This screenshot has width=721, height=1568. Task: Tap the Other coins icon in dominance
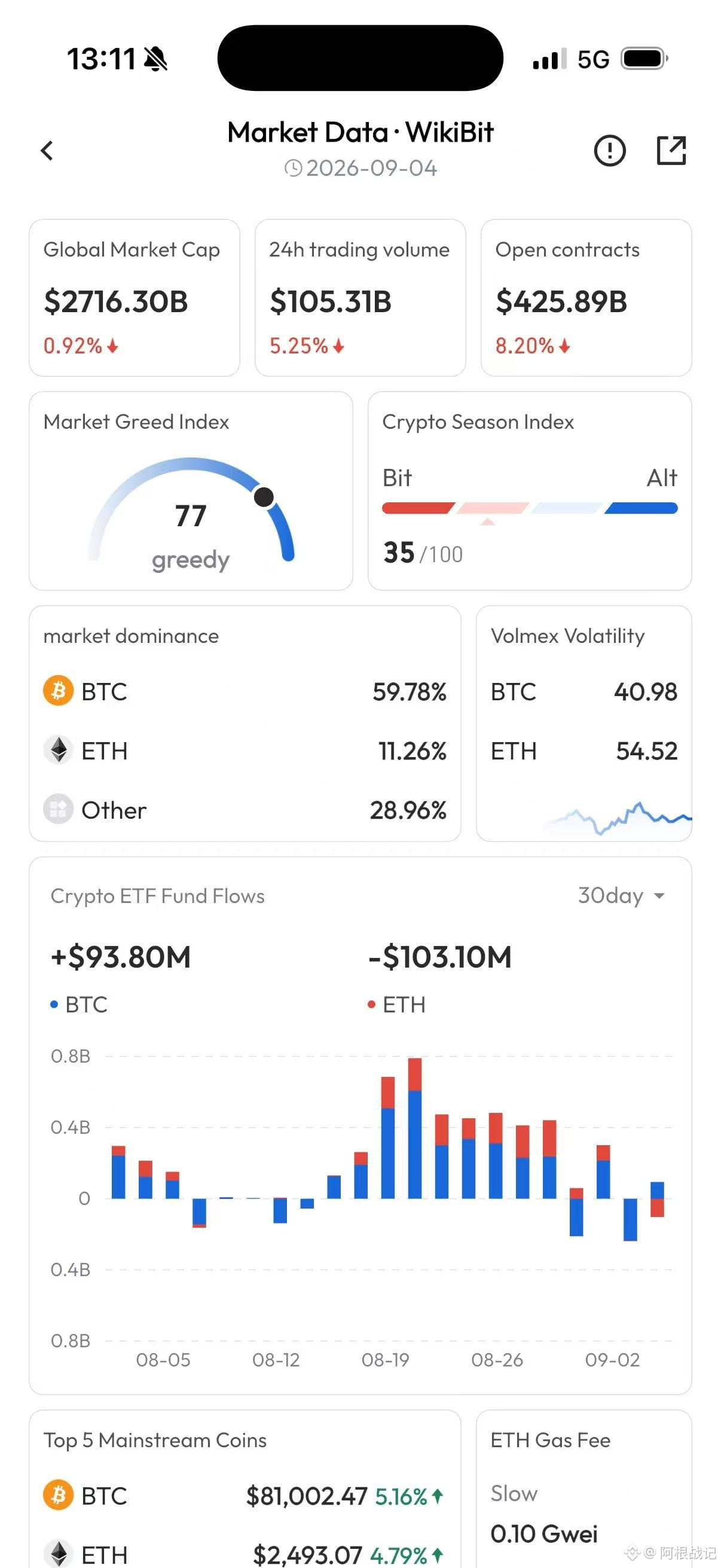pos(59,810)
